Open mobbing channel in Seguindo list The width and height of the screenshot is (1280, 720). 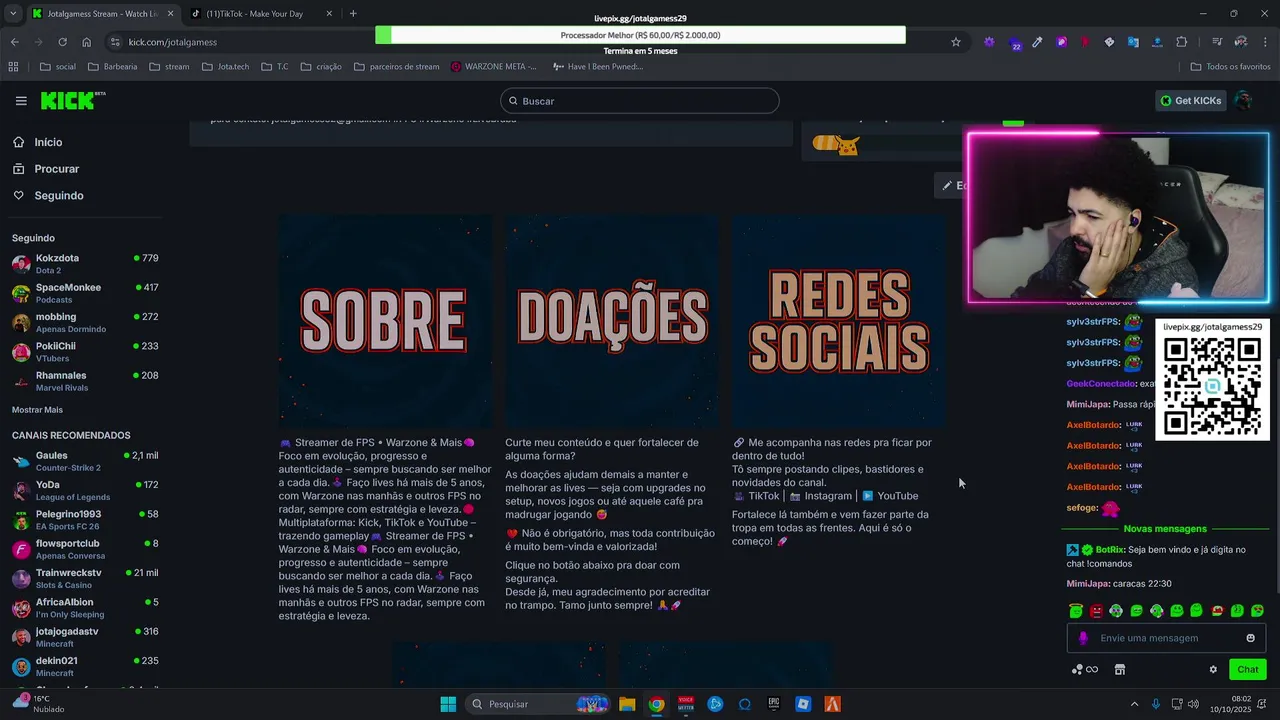click(85, 322)
